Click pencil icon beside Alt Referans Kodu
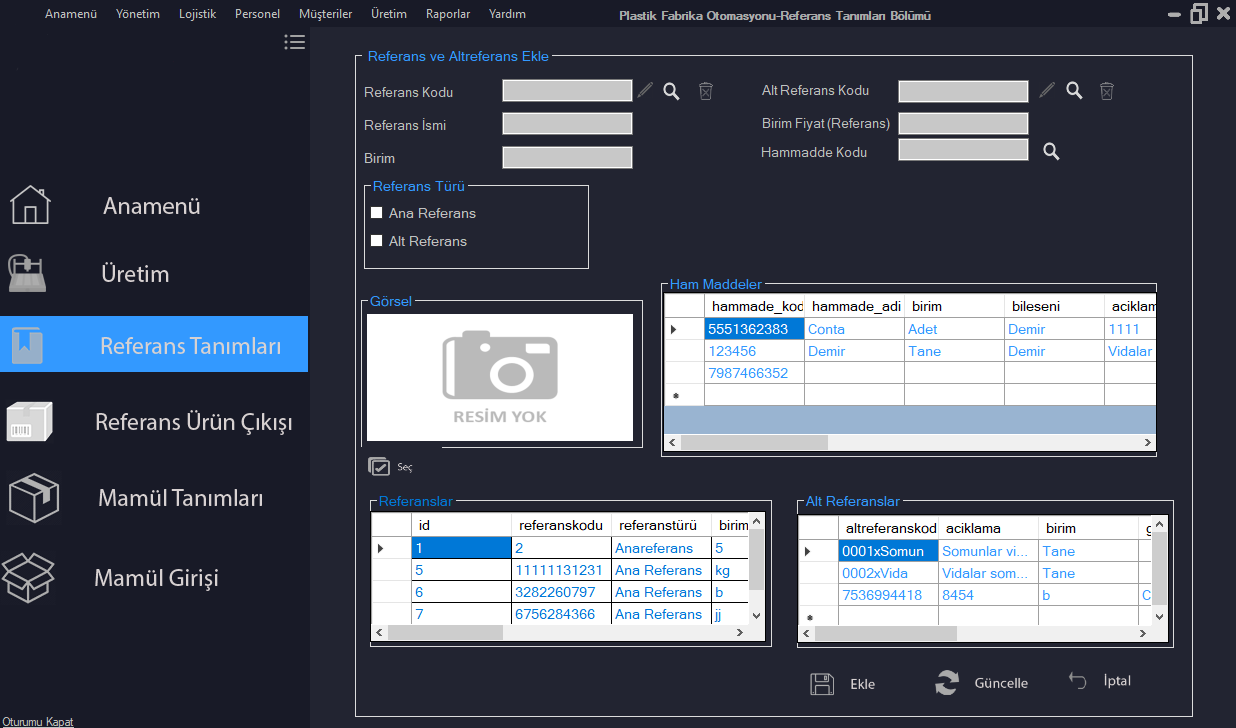 click(x=1047, y=90)
